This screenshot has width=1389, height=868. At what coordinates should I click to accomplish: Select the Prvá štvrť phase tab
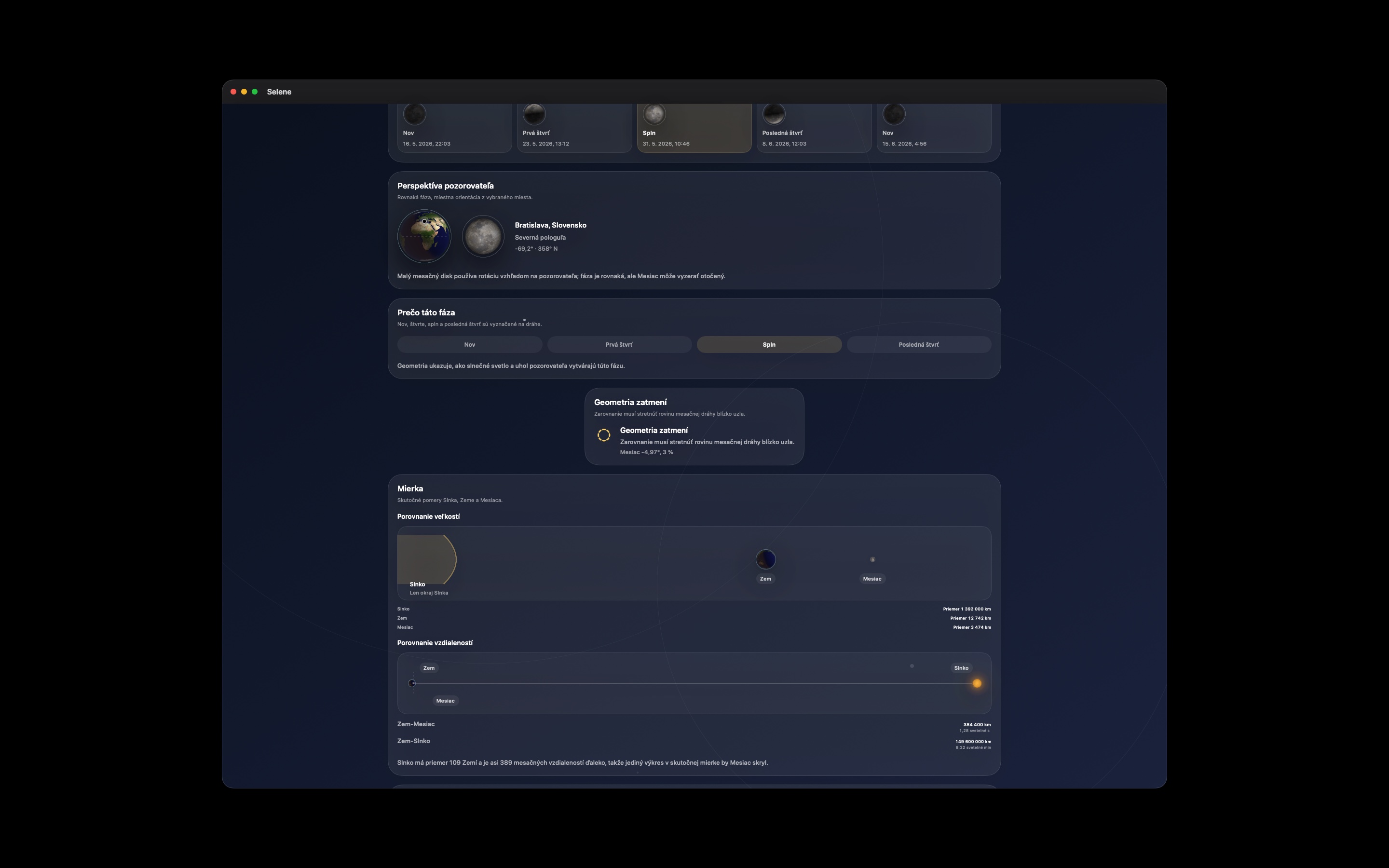tap(619, 344)
